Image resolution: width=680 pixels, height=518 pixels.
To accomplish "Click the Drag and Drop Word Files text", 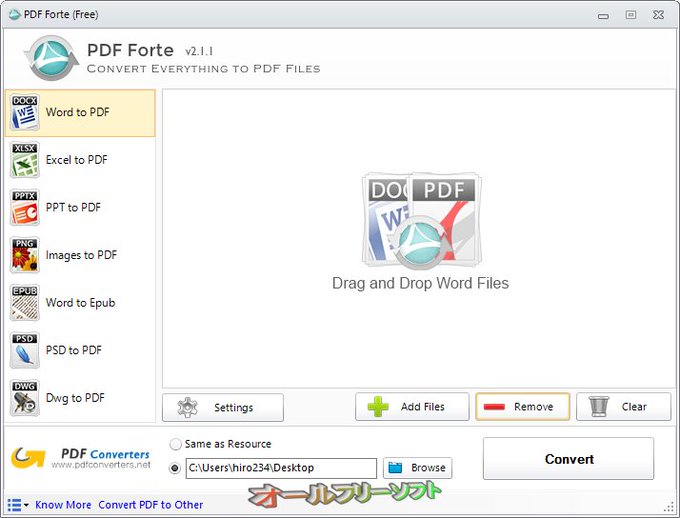I will pyautogui.click(x=420, y=283).
